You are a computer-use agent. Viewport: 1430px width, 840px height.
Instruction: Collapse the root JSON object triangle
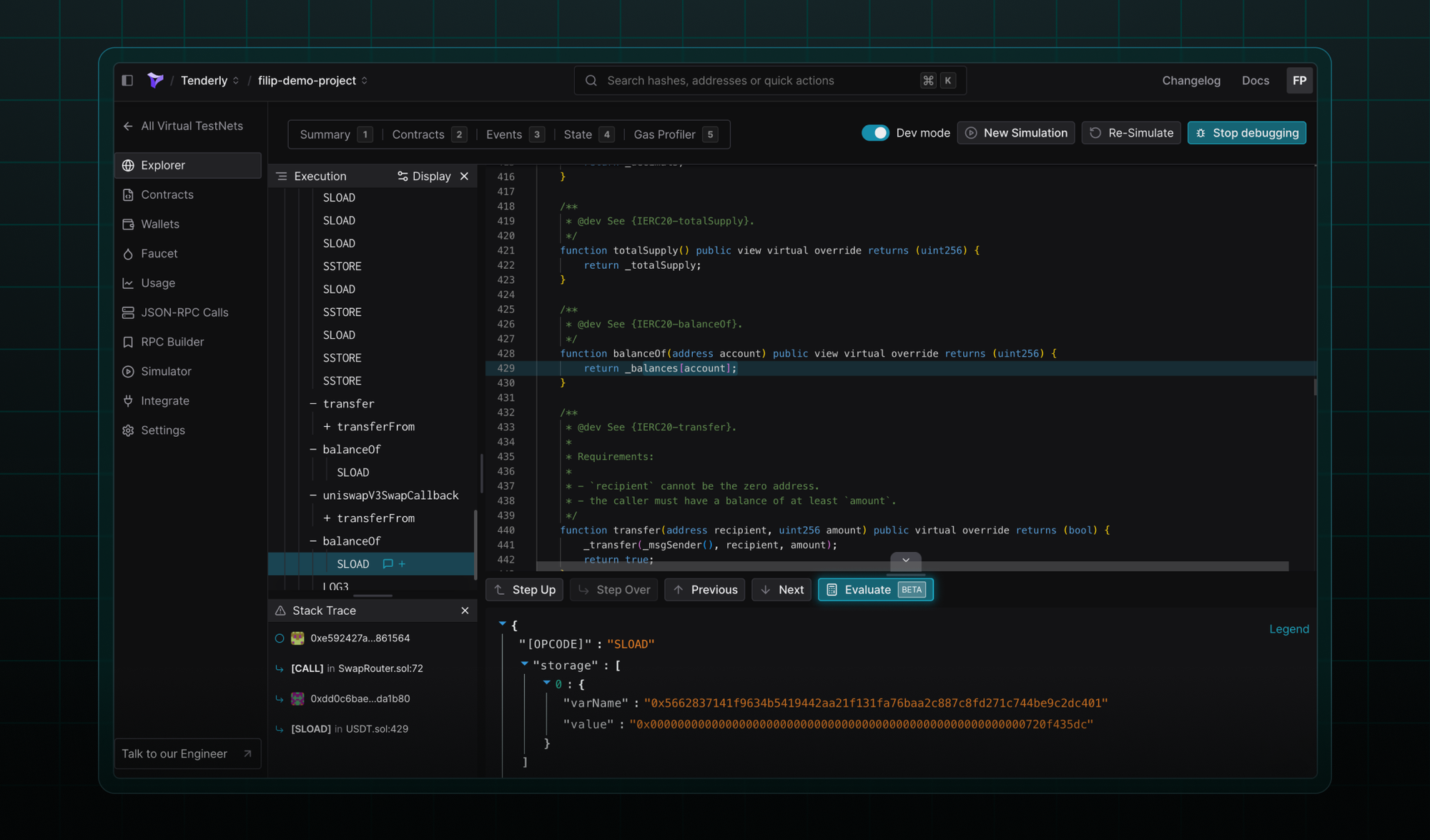pyautogui.click(x=503, y=624)
